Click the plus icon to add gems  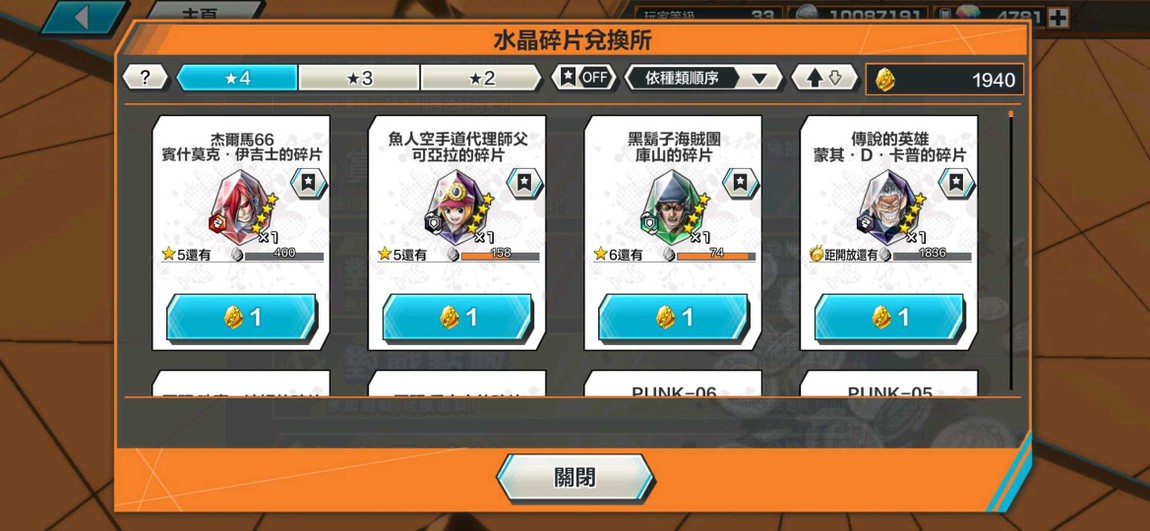(x=1058, y=17)
